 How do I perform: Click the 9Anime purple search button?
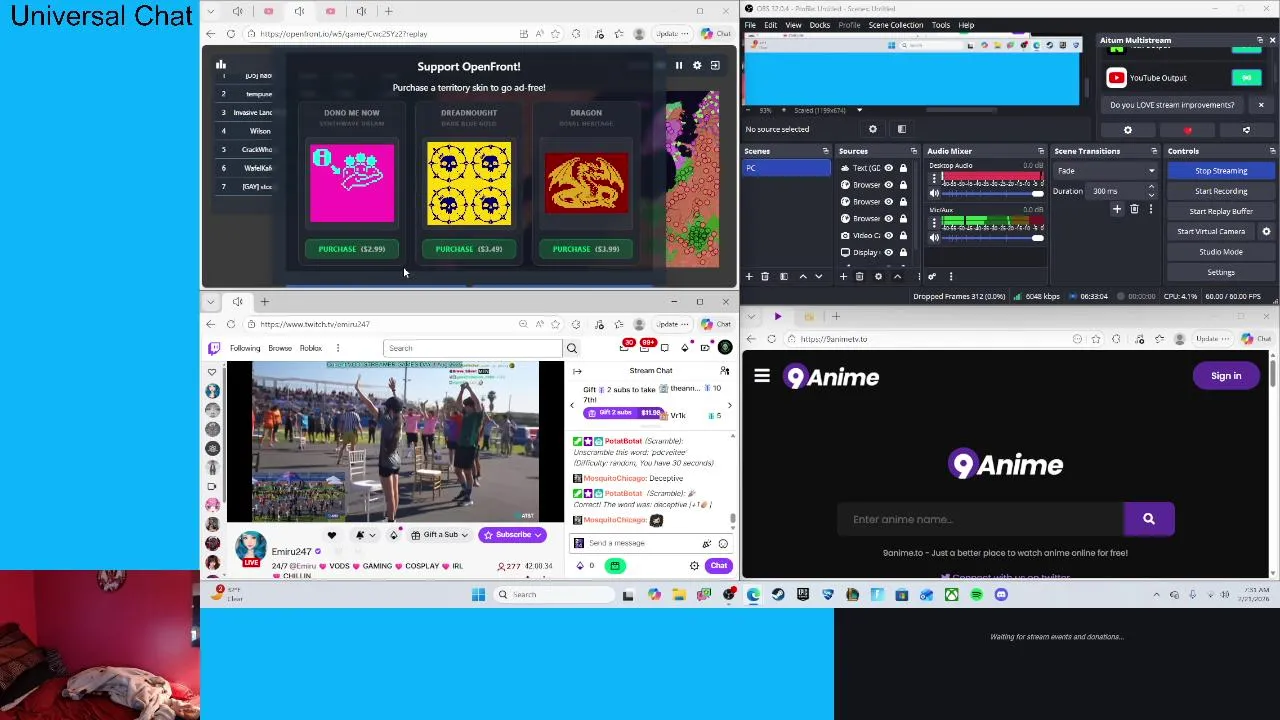[1149, 519]
